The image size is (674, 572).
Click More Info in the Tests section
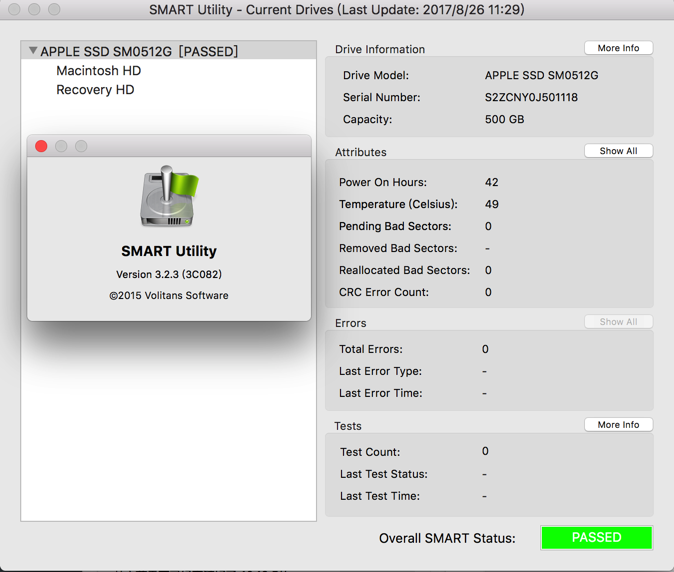(619, 425)
